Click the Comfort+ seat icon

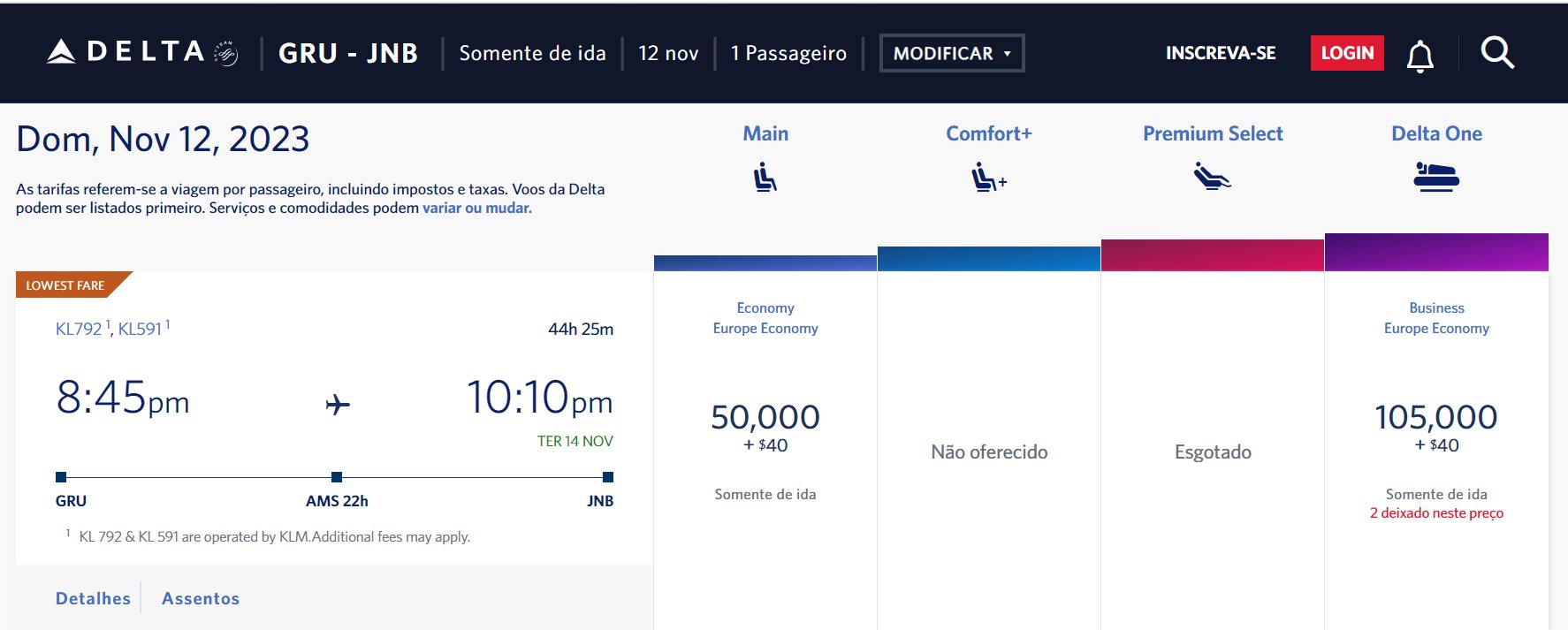pyautogui.click(x=989, y=178)
